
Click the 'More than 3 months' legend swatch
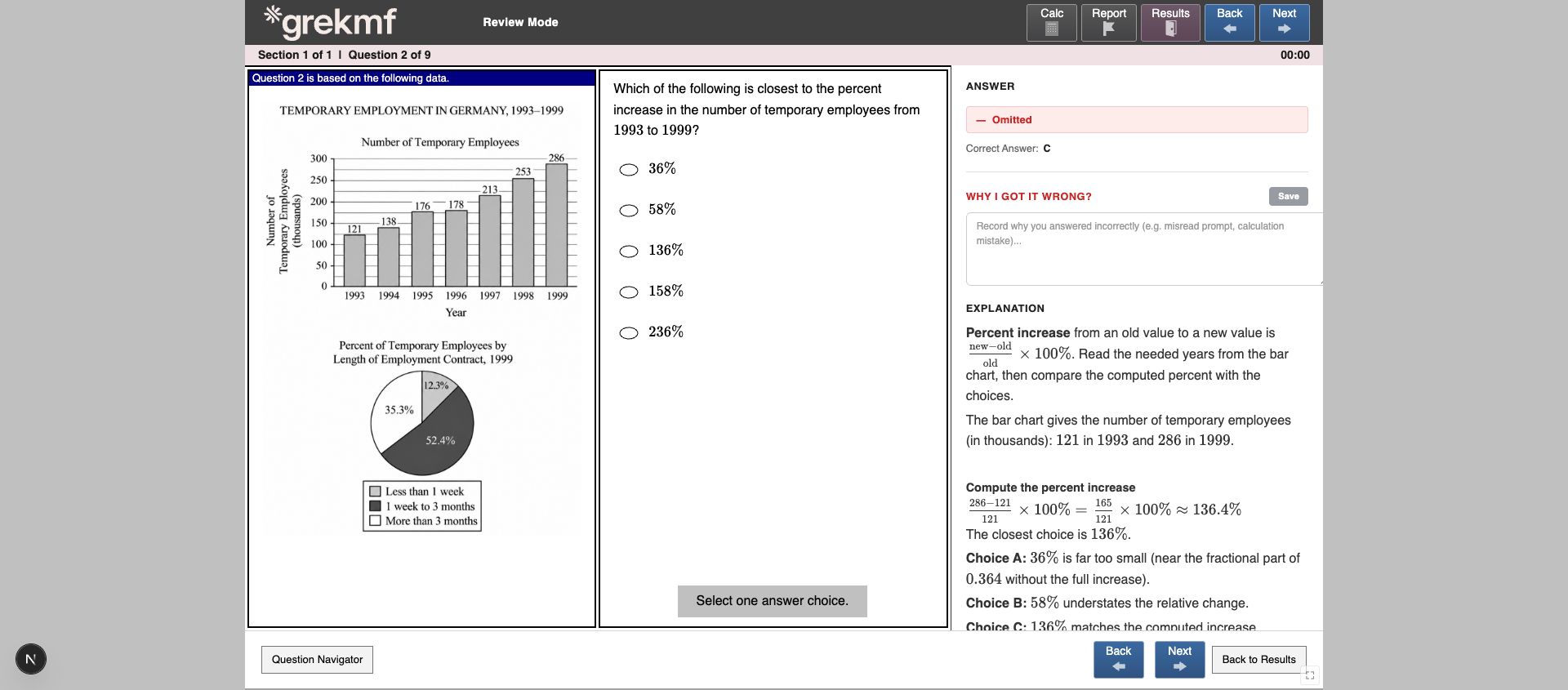376,521
